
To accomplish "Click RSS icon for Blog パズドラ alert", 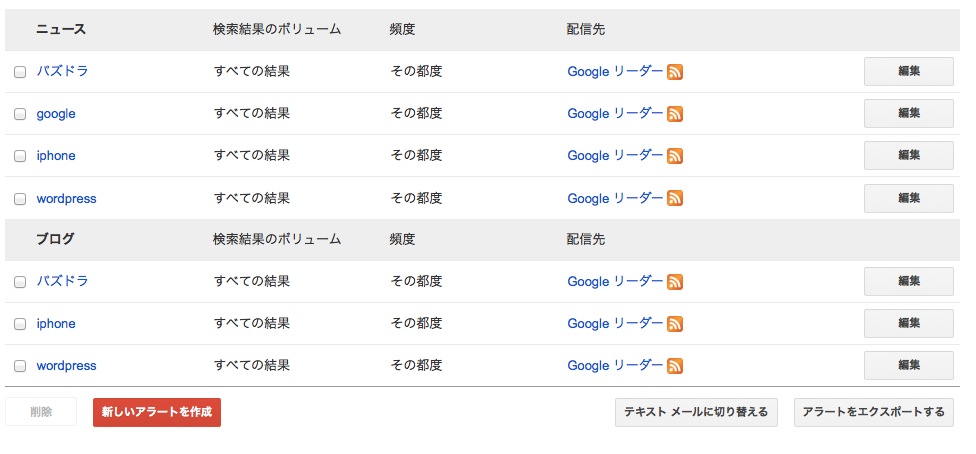I will tap(675, 281).
